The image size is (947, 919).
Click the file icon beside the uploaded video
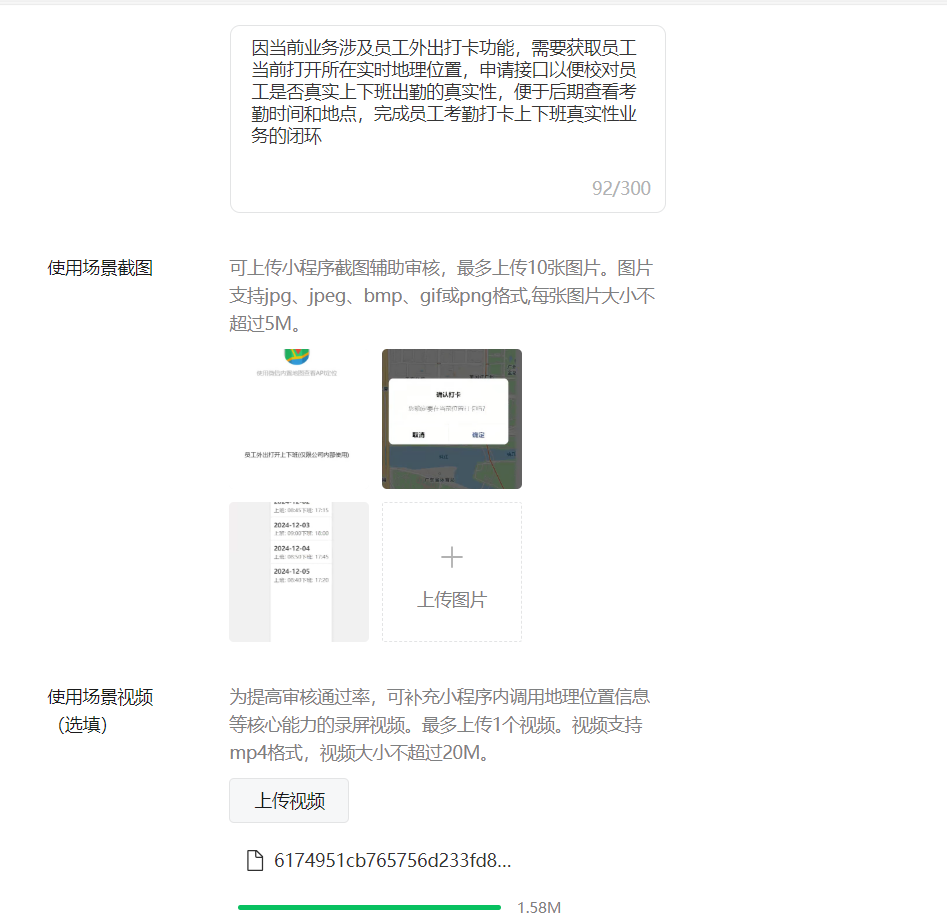[x=255, y=860]
